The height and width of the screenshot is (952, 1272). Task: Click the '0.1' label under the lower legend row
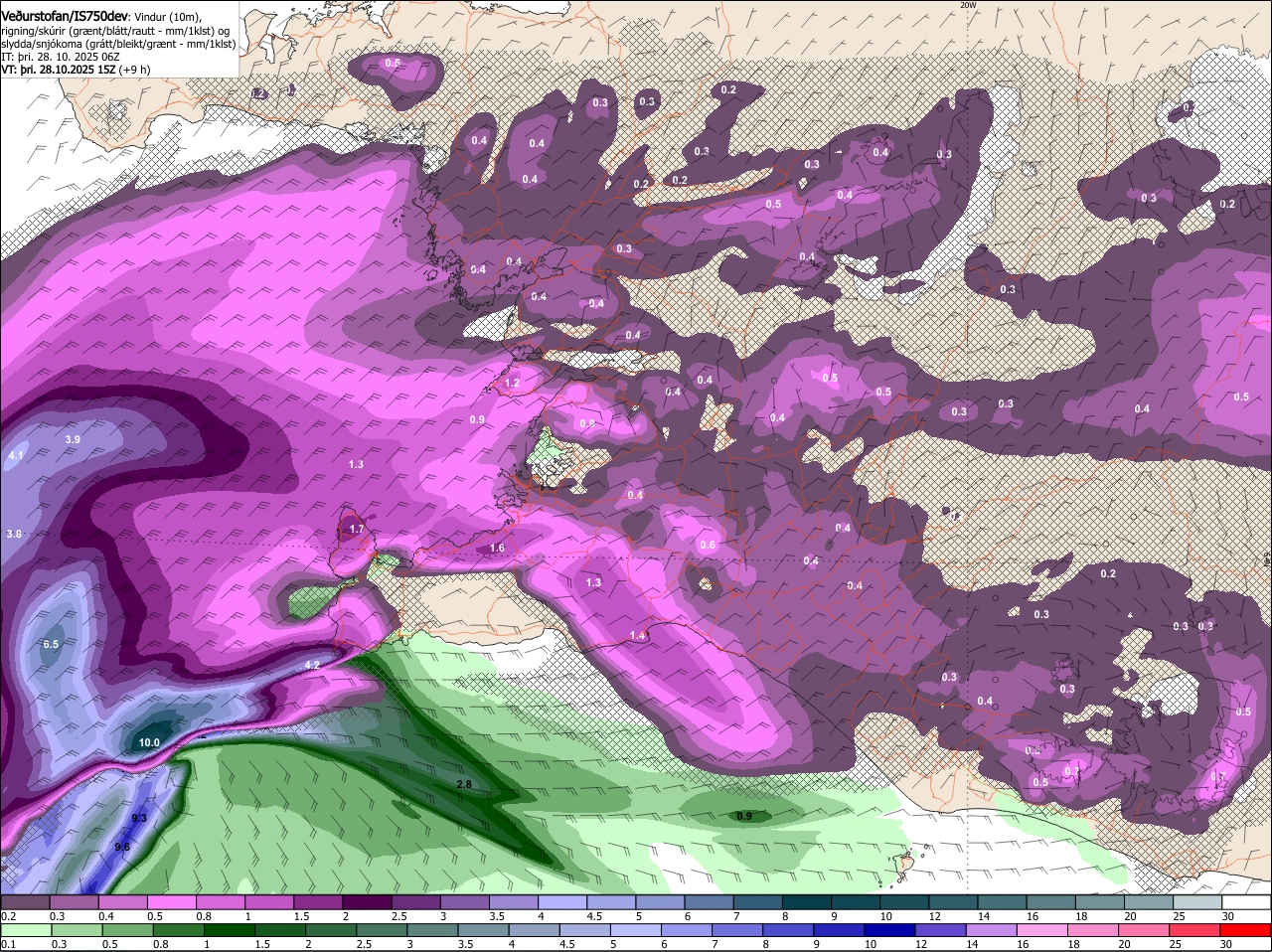(8, 944)
